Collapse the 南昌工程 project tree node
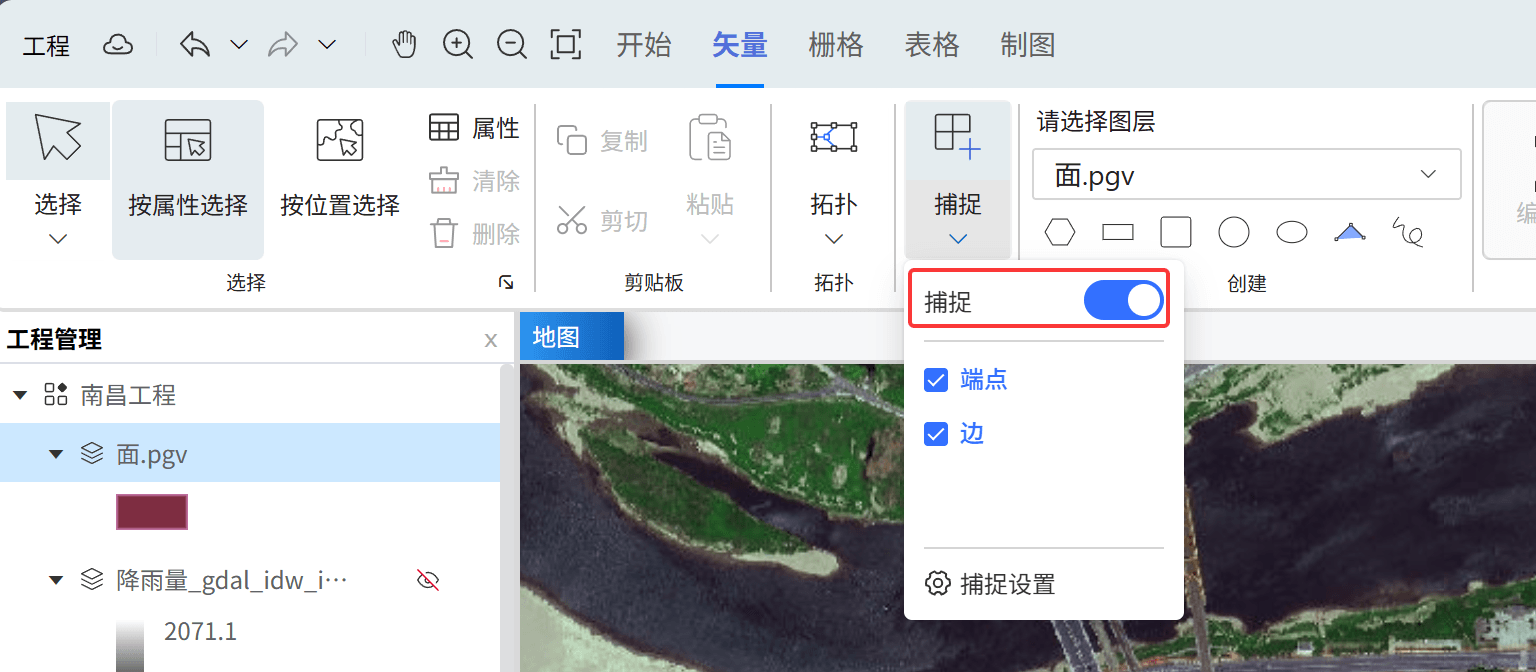This screenshot has width=1536, height=672. (20, 395)
